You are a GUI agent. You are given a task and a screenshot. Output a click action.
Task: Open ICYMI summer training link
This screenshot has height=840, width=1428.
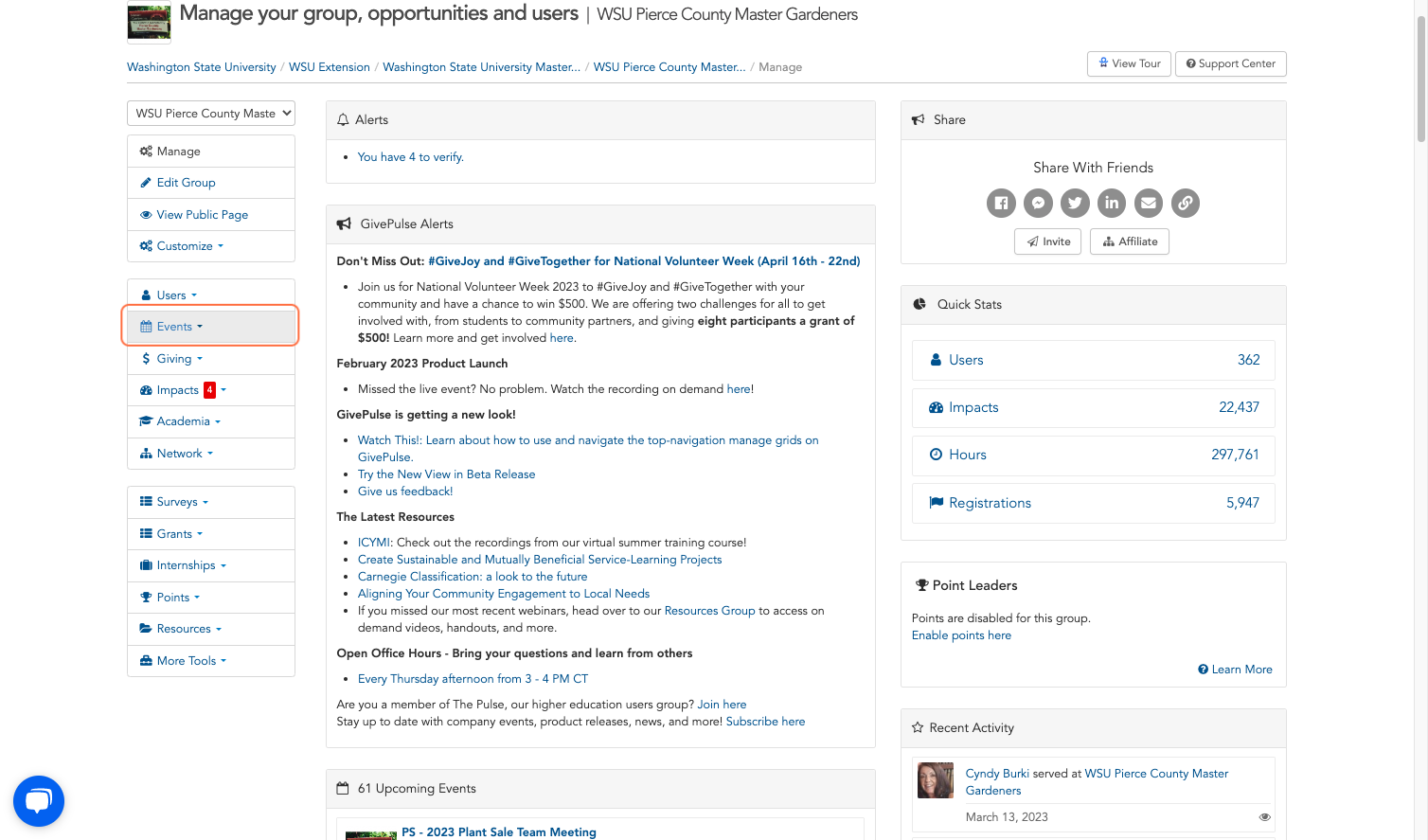tap(374, 543)
